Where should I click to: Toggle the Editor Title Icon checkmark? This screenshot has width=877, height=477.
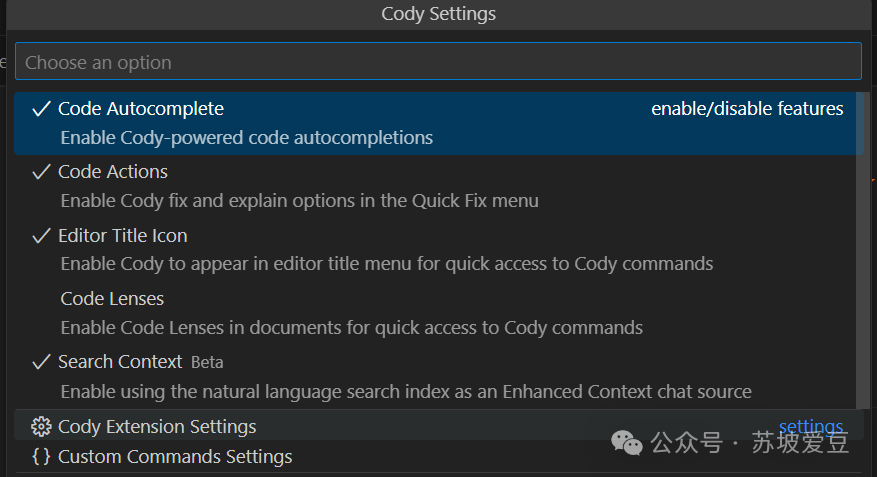41,236
